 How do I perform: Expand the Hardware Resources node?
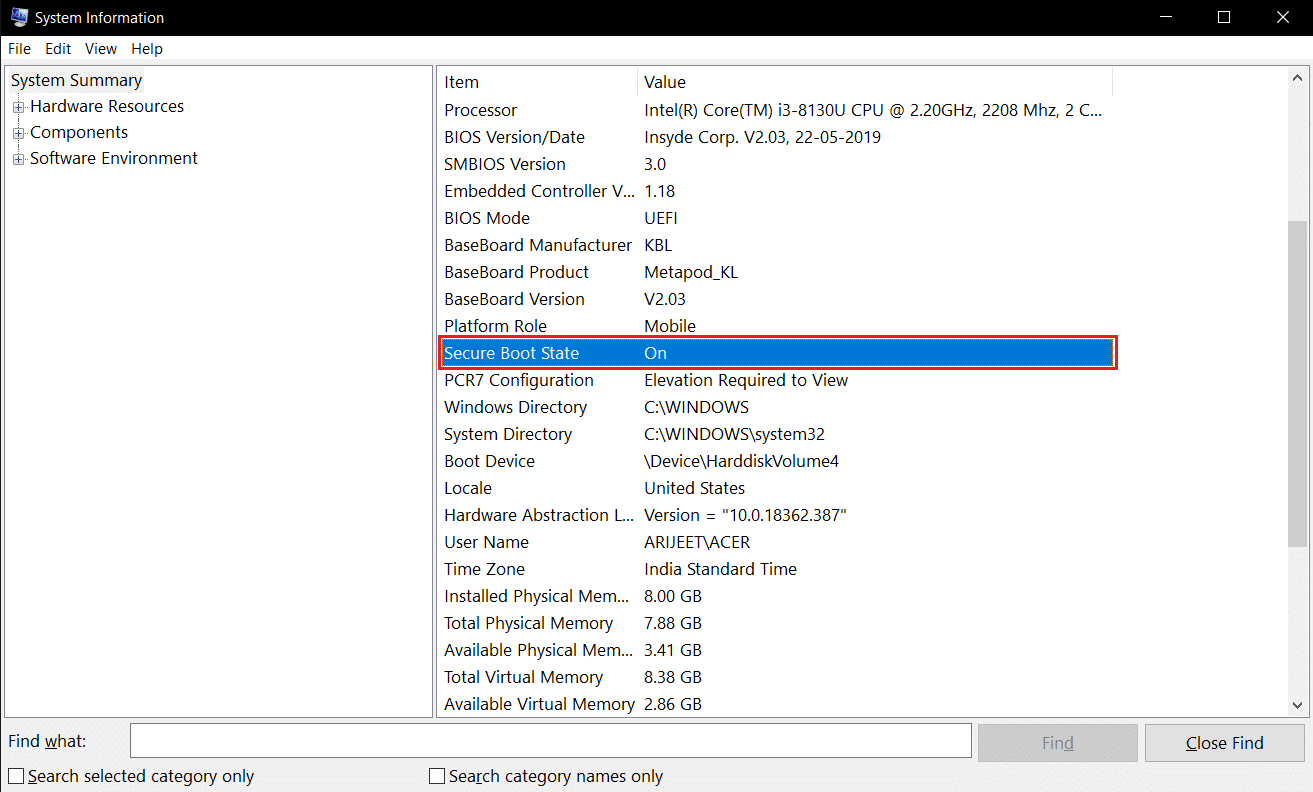click(x=18, y=106)
